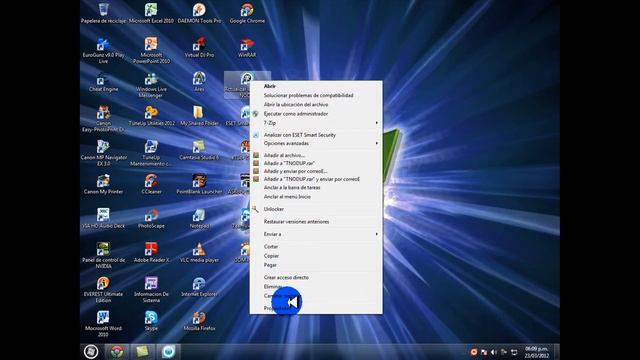640x360 pixels.
Task: Choose Crear acceso directo
Action: coord(316,278)
